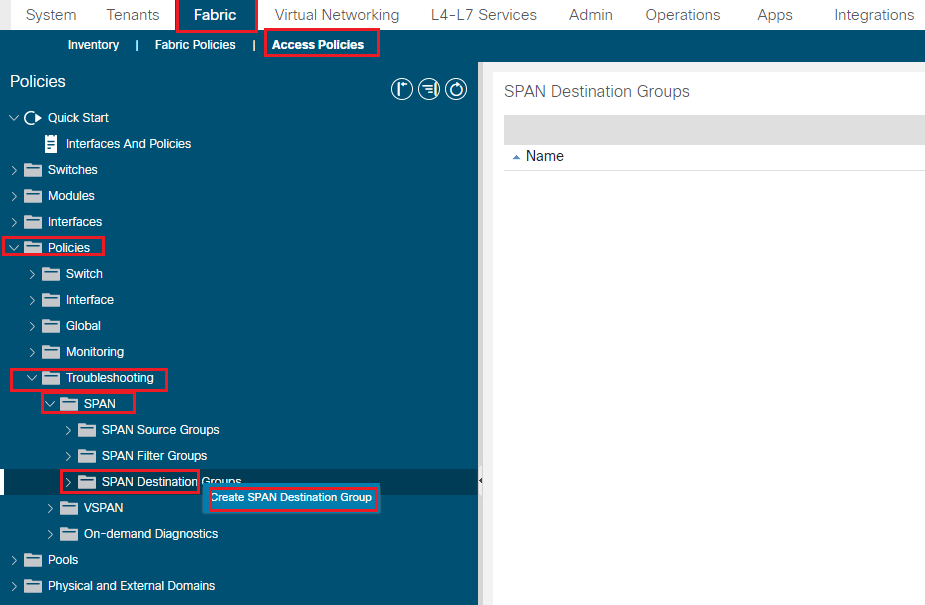Click the Switches folder icon
This screenshot has height=605, width=925.
[x=33, y=170]
